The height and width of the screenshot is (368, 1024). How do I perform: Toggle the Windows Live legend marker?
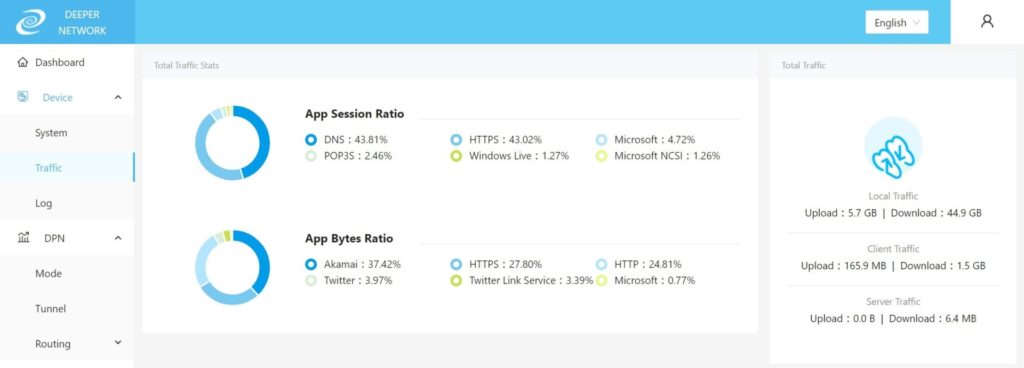tap(456, 156)
